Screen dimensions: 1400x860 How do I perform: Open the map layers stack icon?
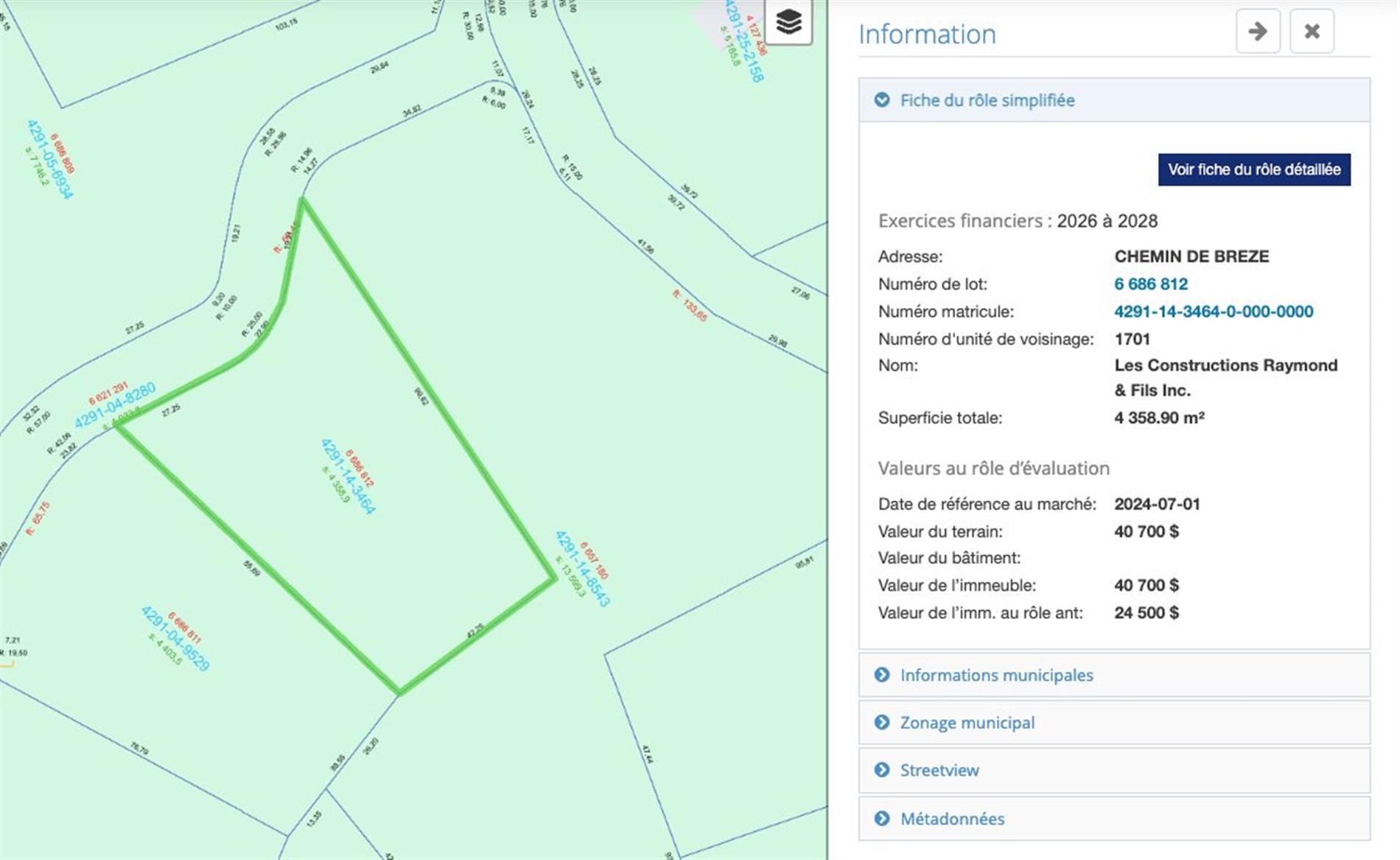point(788,21)
